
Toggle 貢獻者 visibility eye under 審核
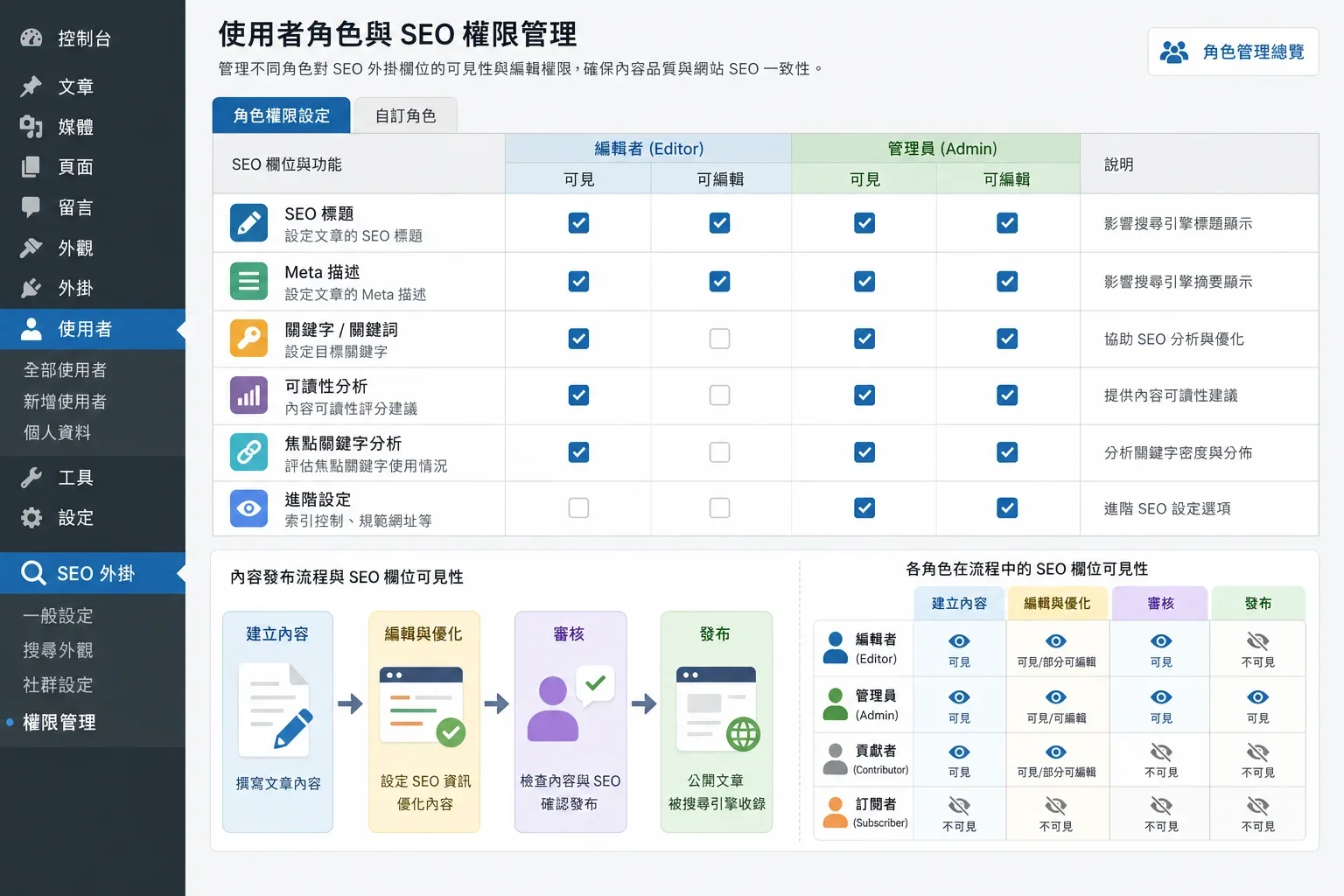[1161, 752]
